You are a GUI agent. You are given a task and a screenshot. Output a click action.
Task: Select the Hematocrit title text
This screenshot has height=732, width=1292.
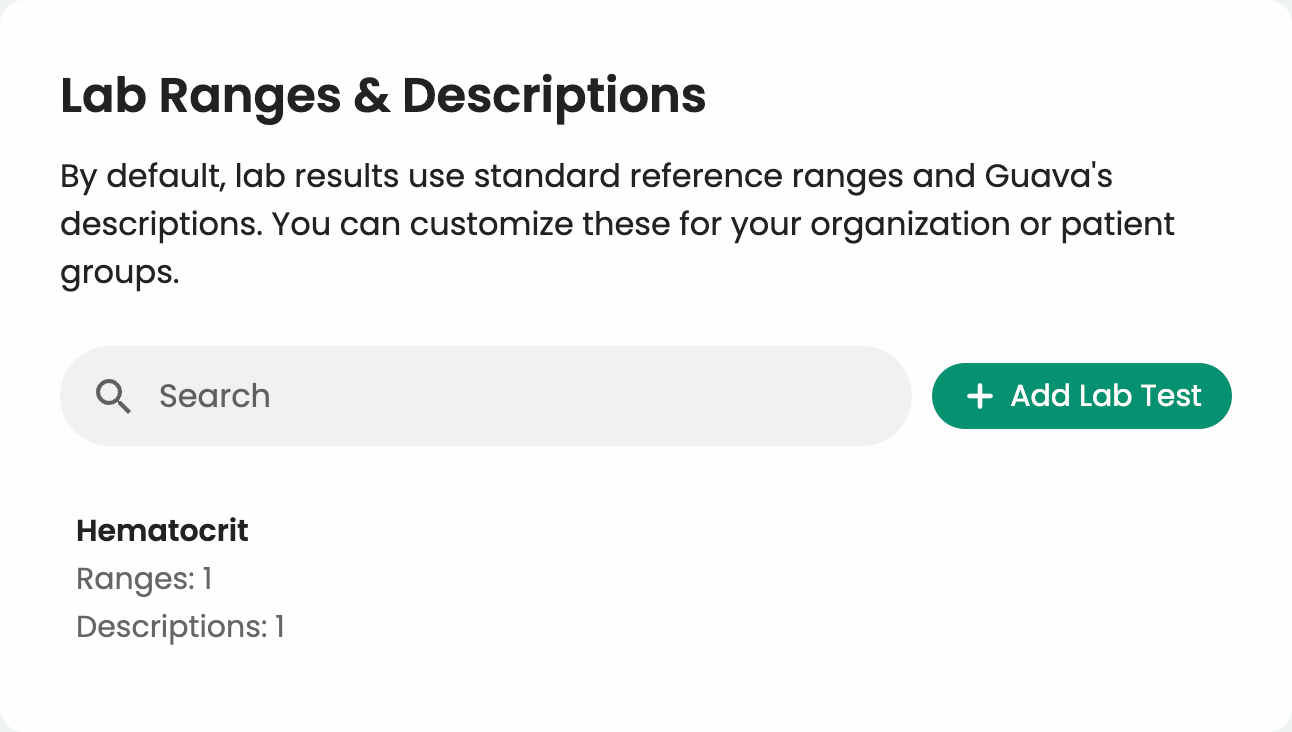162,530
